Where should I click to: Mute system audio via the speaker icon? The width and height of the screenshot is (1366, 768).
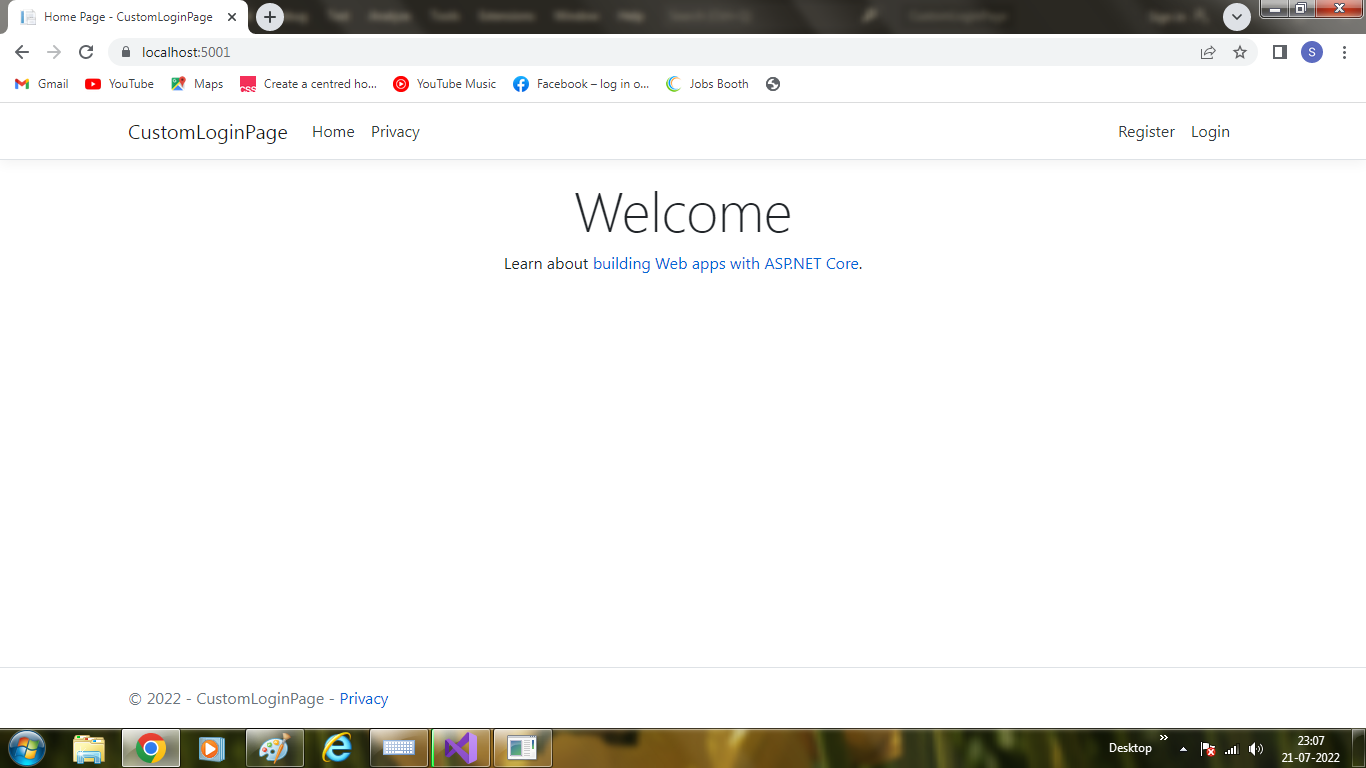[x=1256, y=748]
